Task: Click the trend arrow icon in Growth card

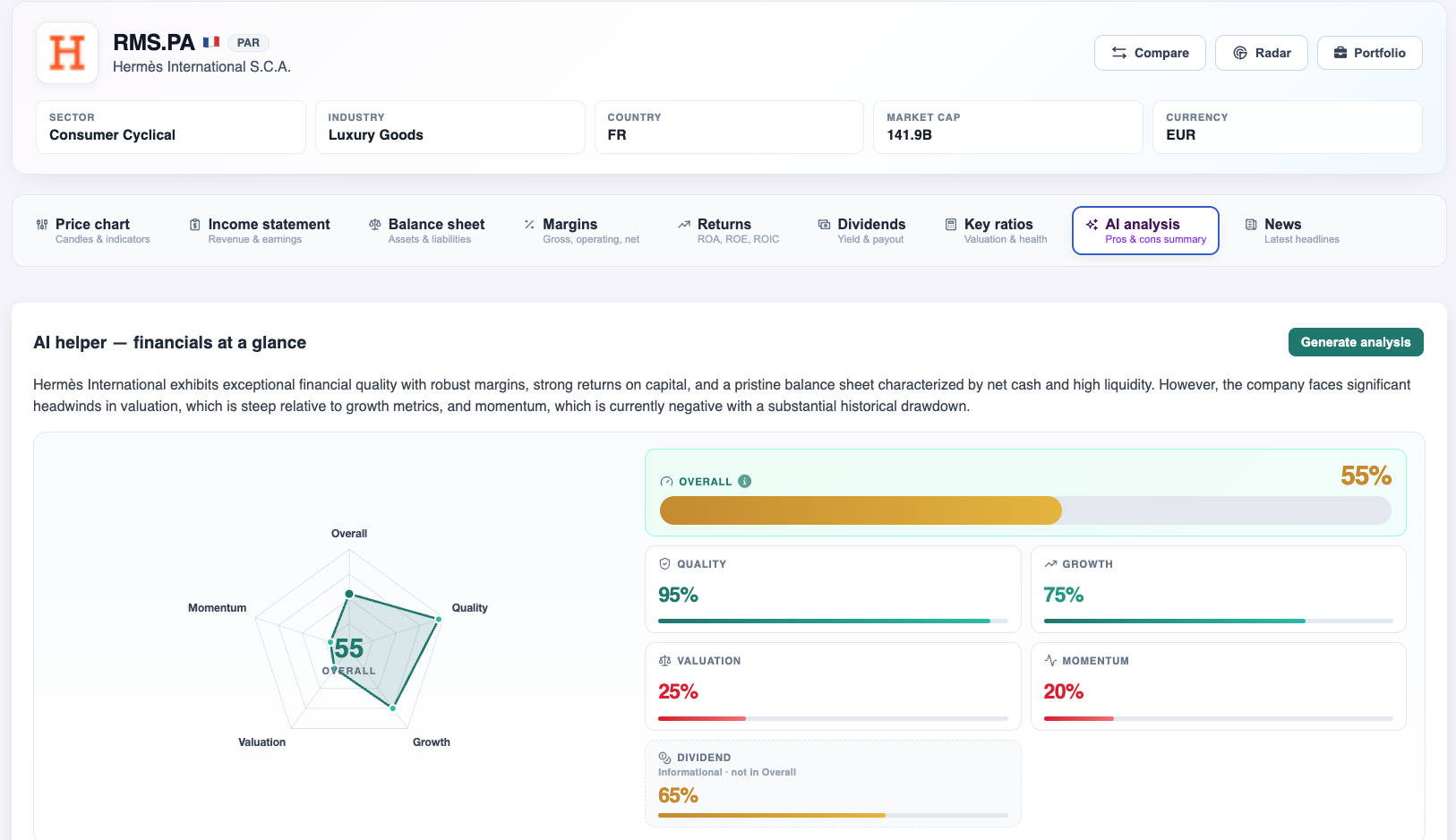Action: (x=1050, y=564)
